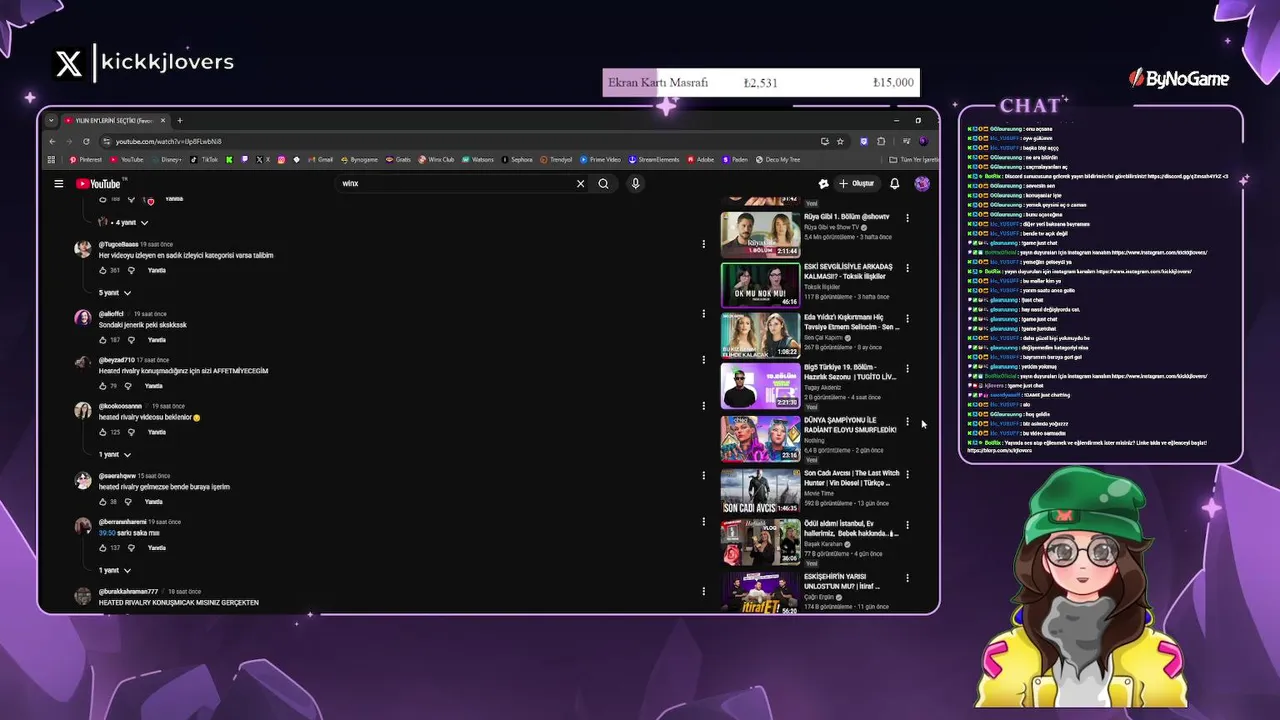Open a new browser tab with plus
Screen dimensions: 1280x720
(180, 121)
